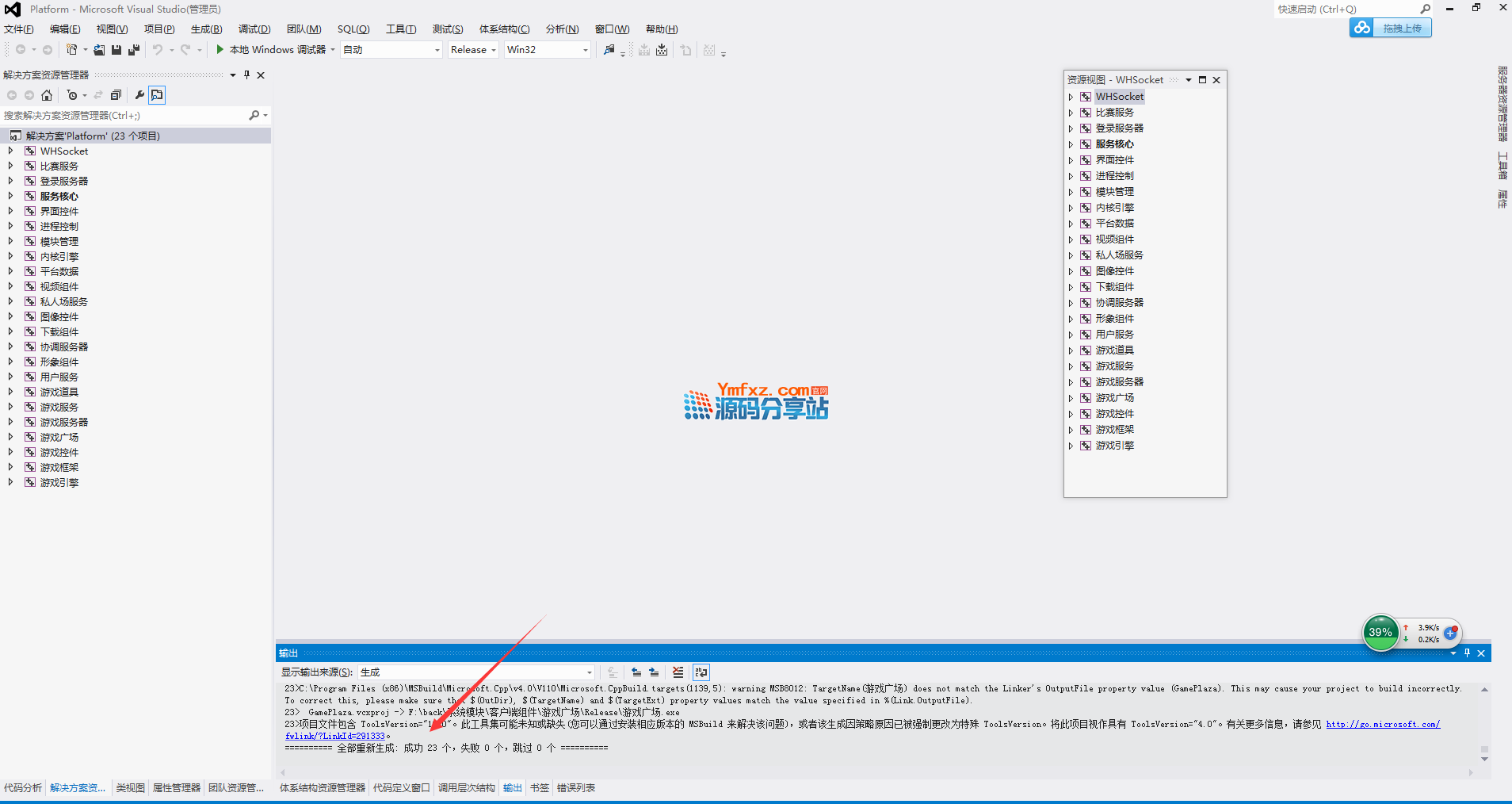
Task: Open the 生成(B) build menu
Action: 206,29
